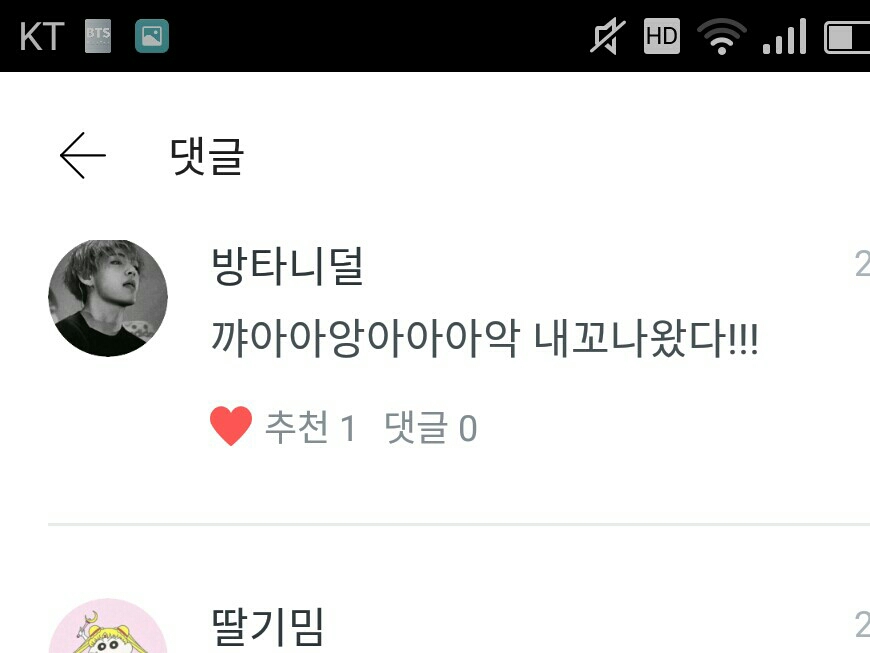Tap the KT carrier label
Image resolution: width=870 pixels, height=653 pixels.
pyautogui.click(x=42, y=37)
